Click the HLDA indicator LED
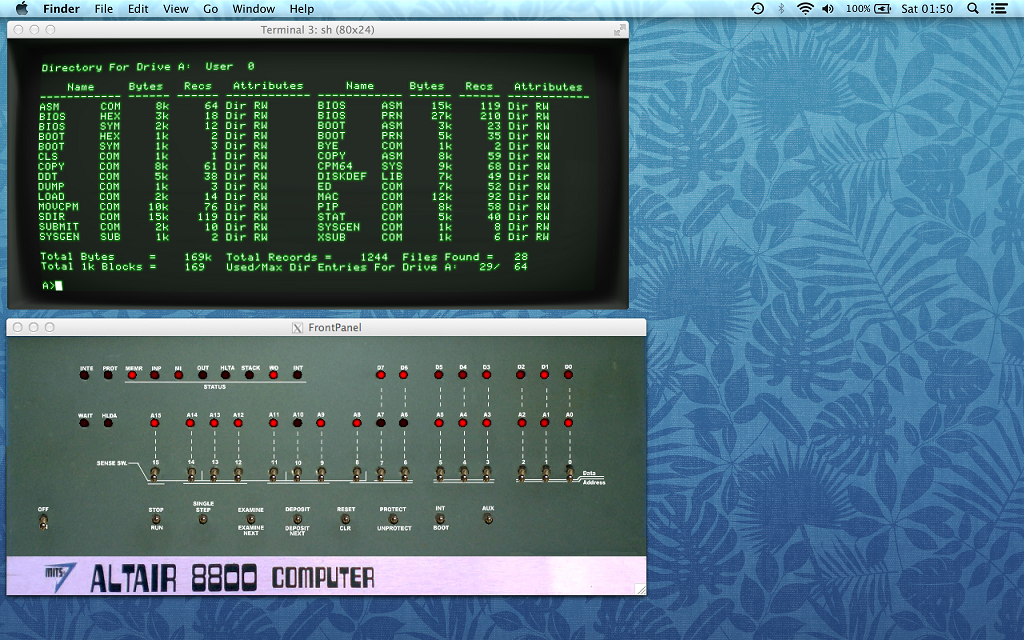 click(x=108, y=423)
